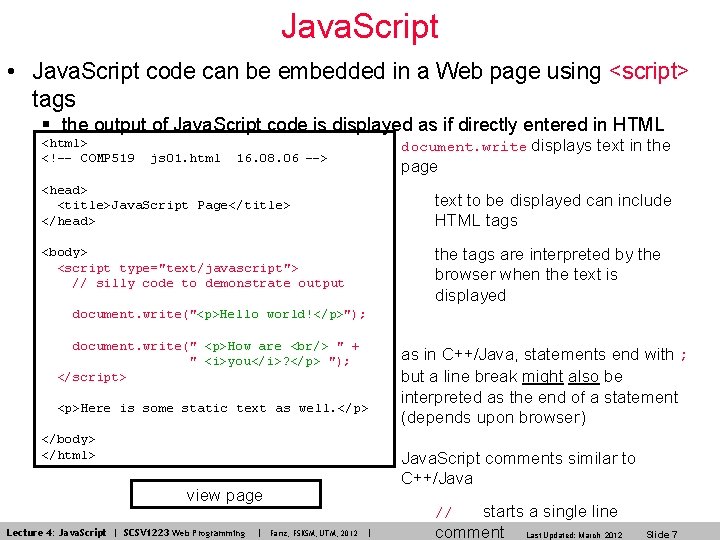This screenshot has height=540, width=720.
Task: Click the 'Hello world!' document.write line
Action: pos(219,315)
